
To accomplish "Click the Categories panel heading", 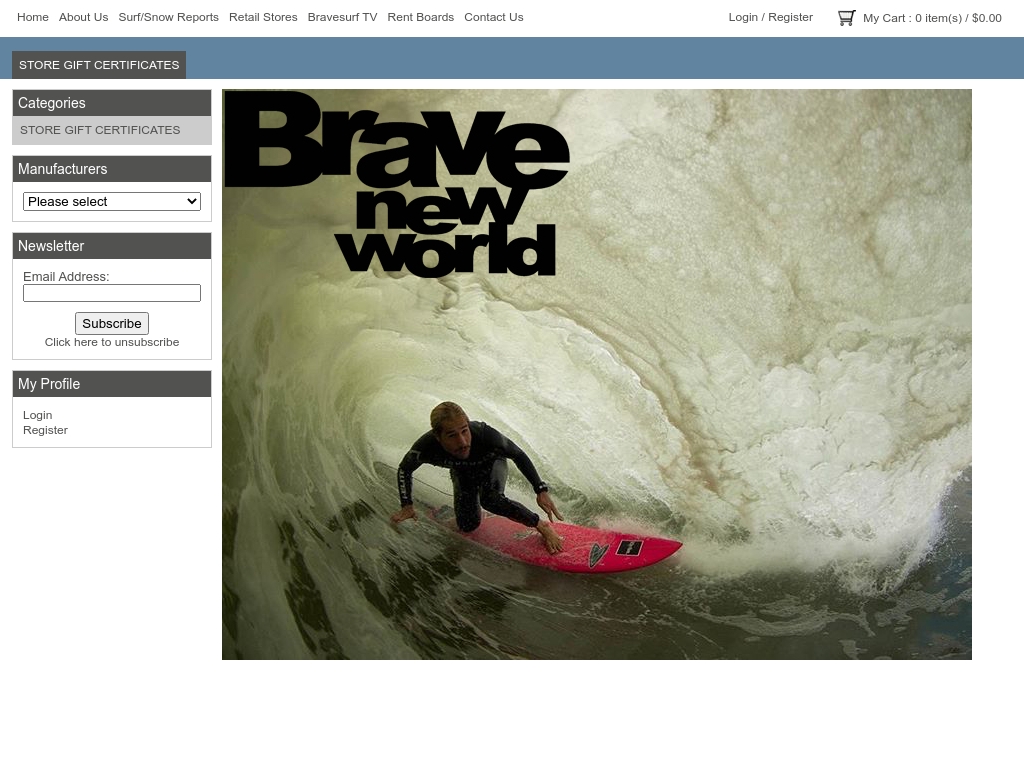I will [x=112, y=103].
